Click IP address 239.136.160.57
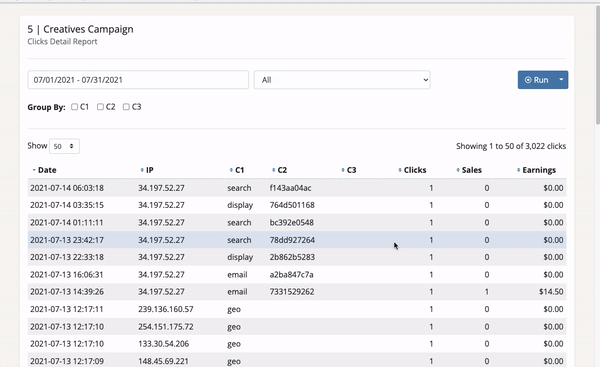 pyautogui.click(x=166, y=309)
